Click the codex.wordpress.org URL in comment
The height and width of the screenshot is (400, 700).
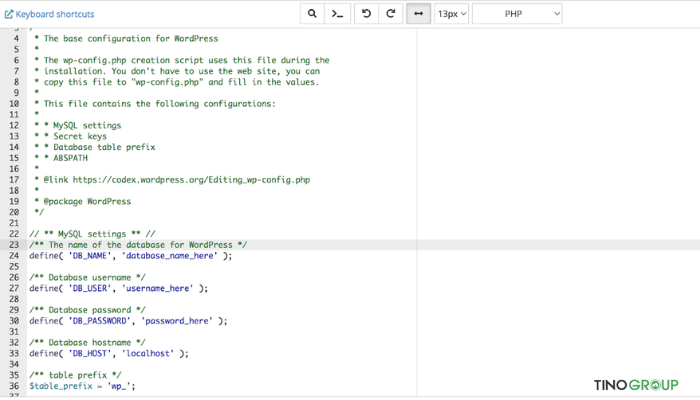click(x=191, y=180)
